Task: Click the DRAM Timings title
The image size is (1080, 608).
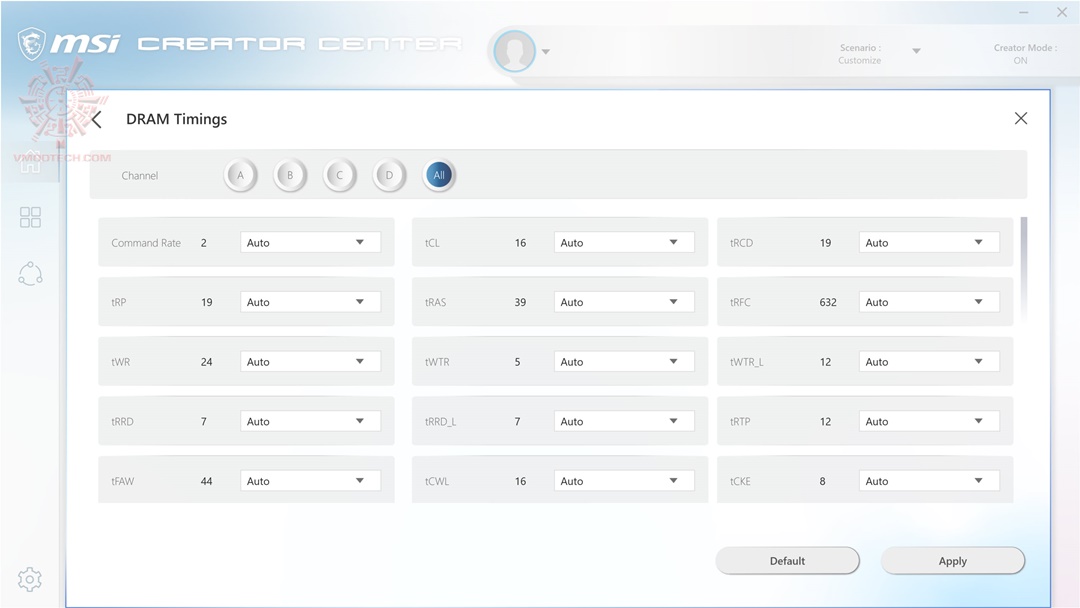Action: (176, 119)
